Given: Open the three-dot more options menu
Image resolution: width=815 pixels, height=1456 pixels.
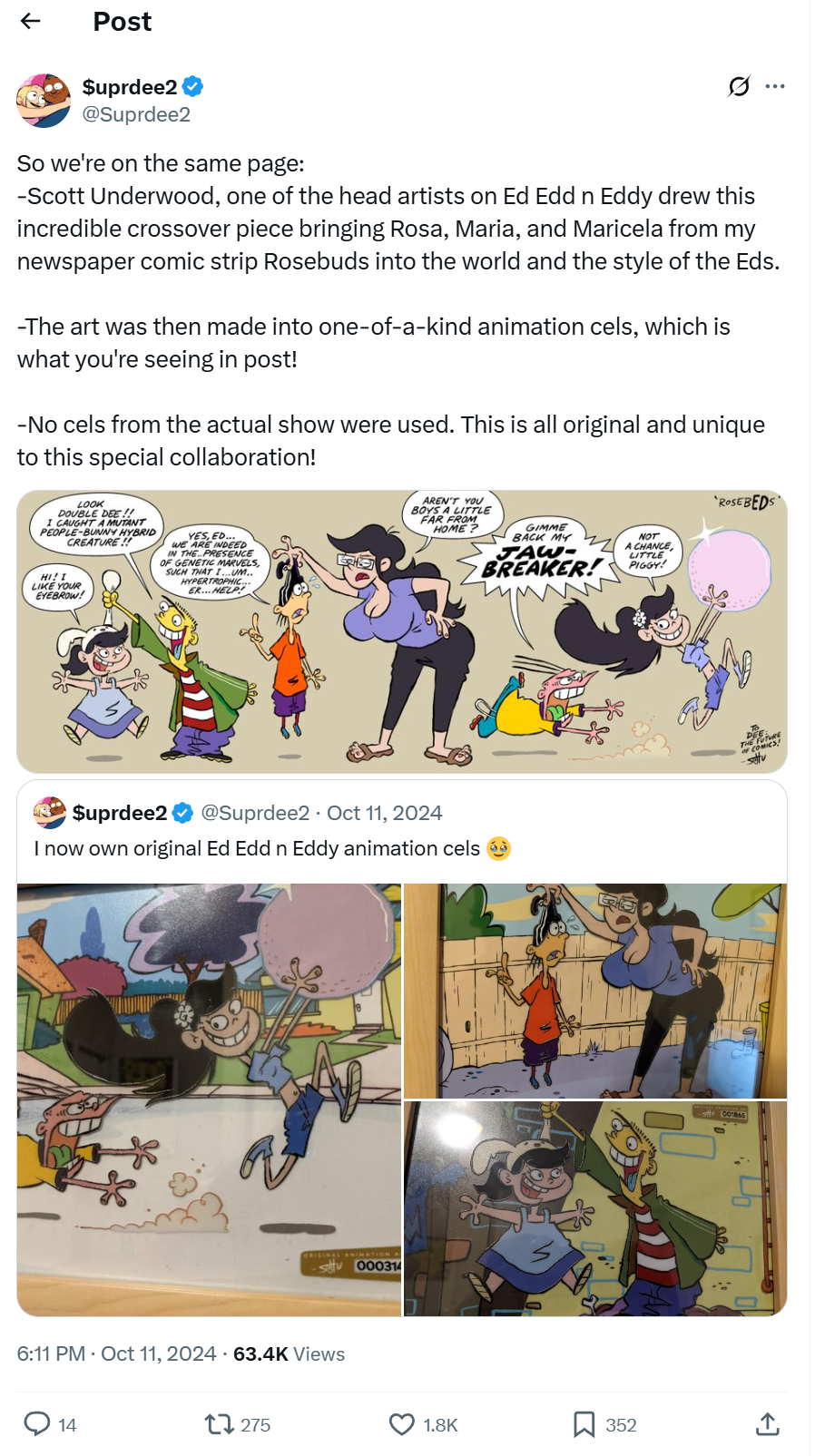Looking at the screenshot, I should point(775,86).
